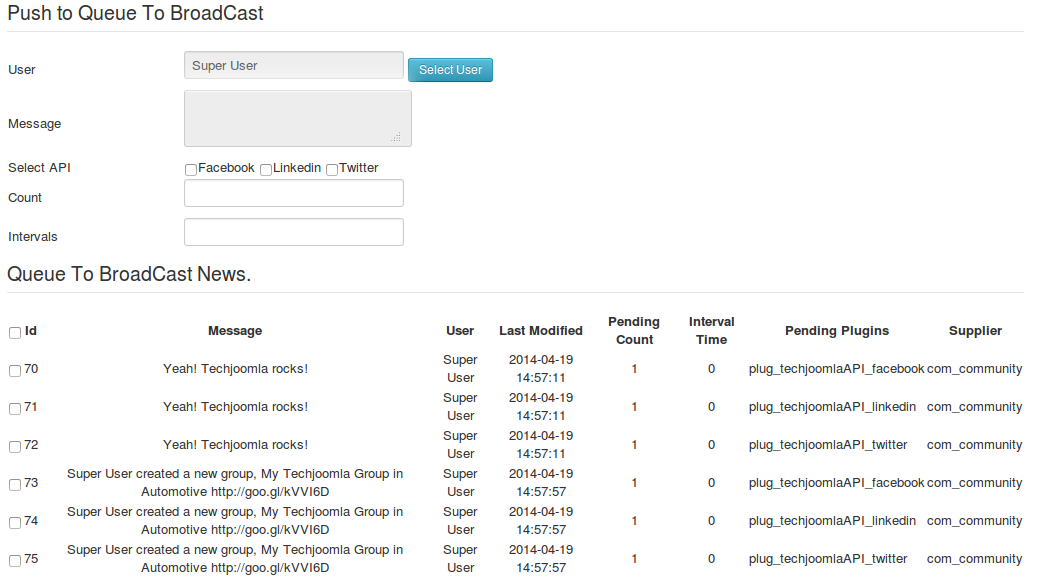Viewport: 1039px width, 586px height.
Task: Mark the checkbox for queue row 71
Action: pyautogui.click(x=15, y=409)
